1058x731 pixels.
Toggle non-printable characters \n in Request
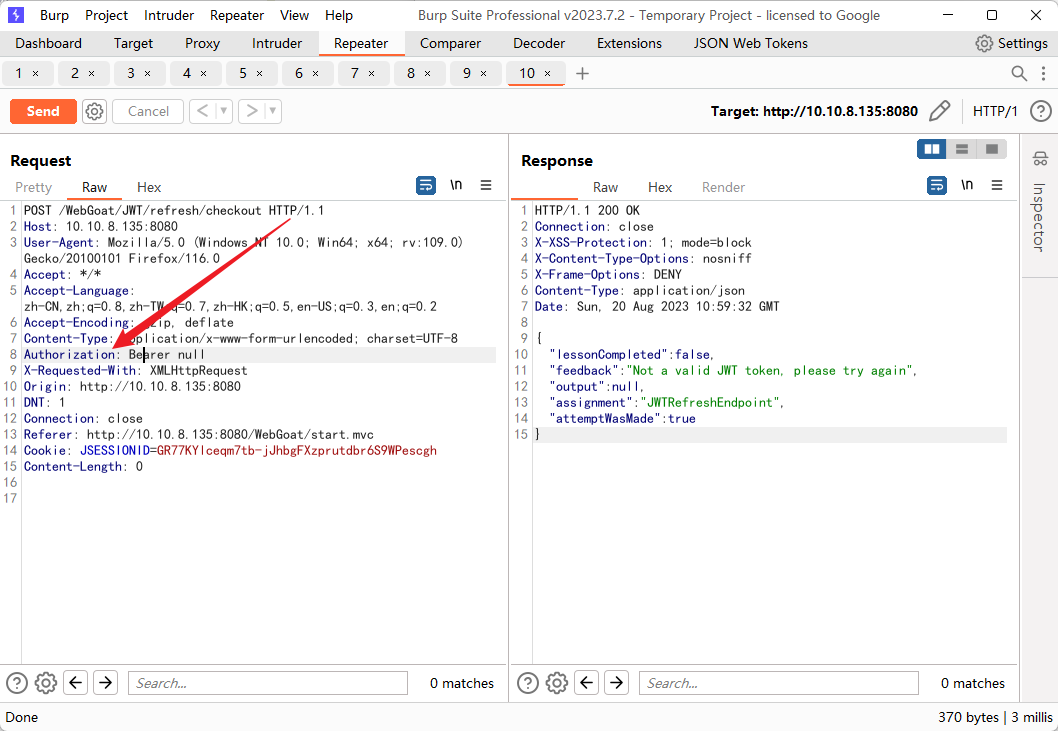pos(456,185)
